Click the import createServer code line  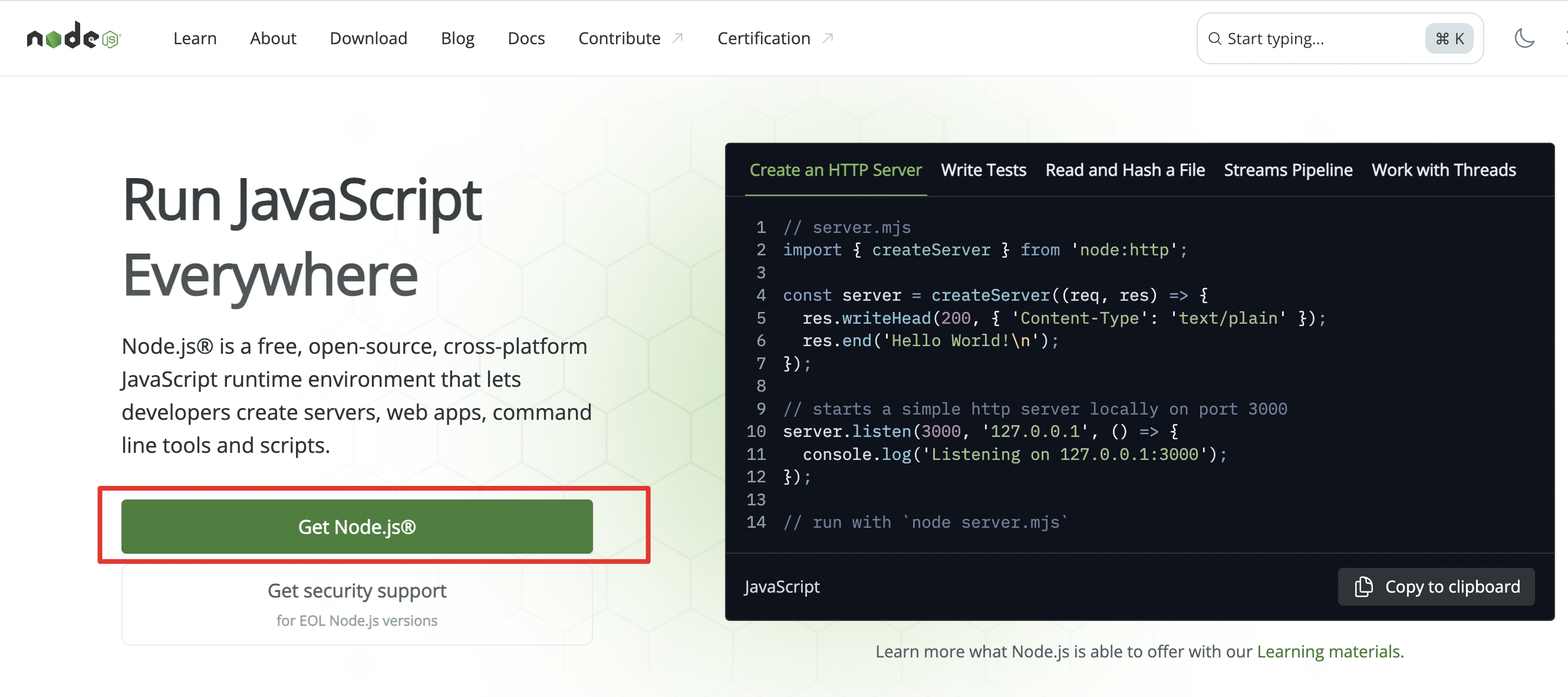click(x=985, y=249)
